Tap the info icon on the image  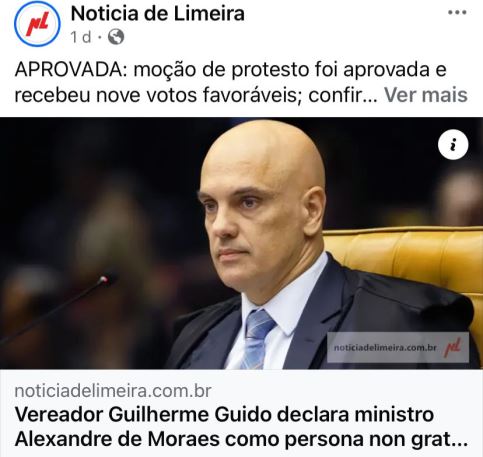tap(453, 145)
